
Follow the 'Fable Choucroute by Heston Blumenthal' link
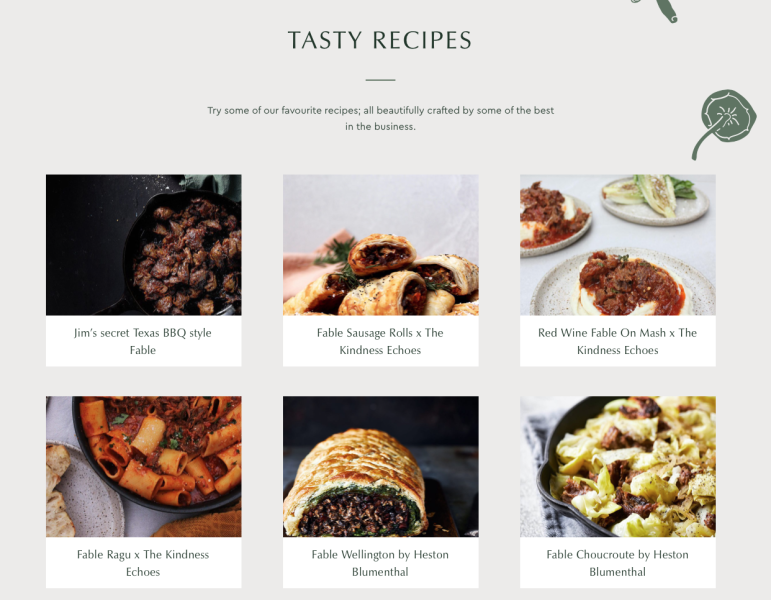(618, 563)
